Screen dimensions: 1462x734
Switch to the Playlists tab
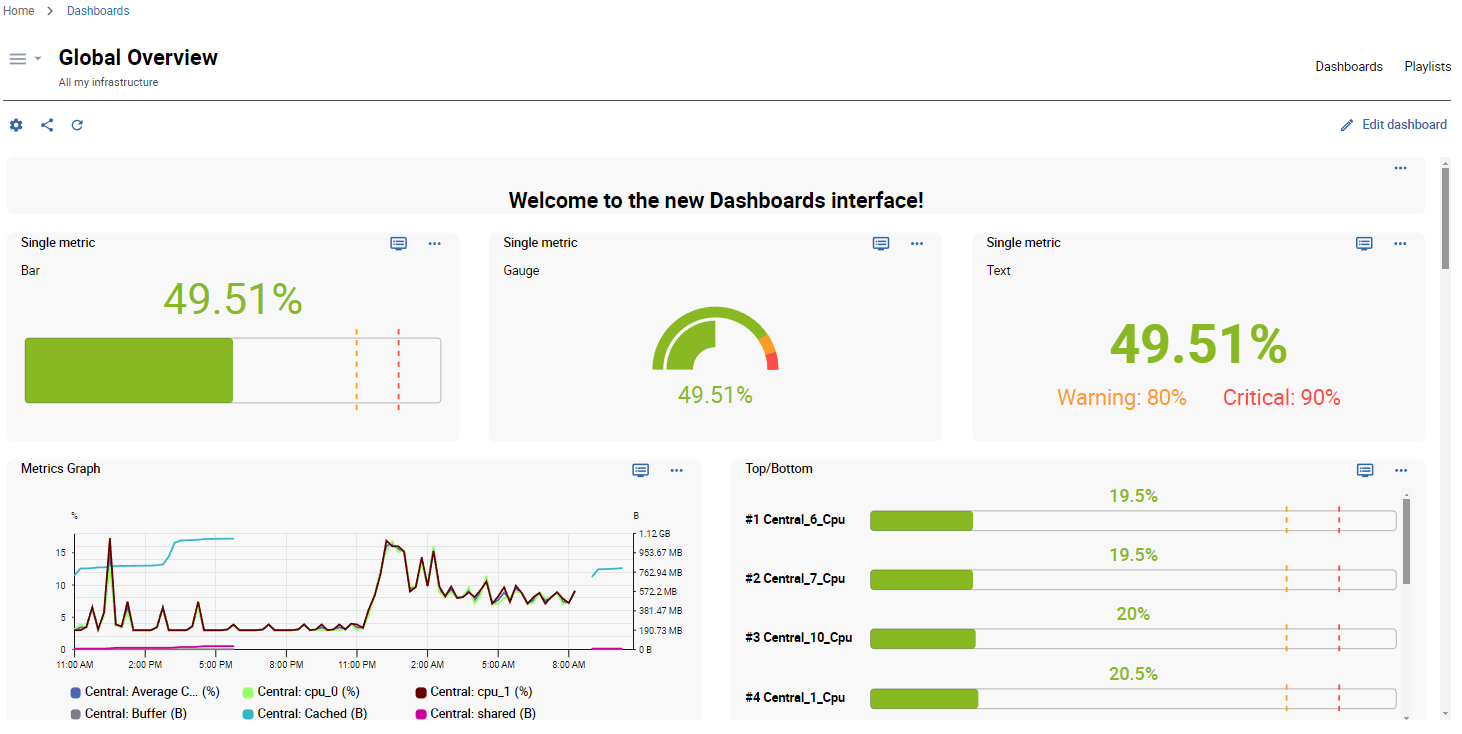(x=1427, y=67)
